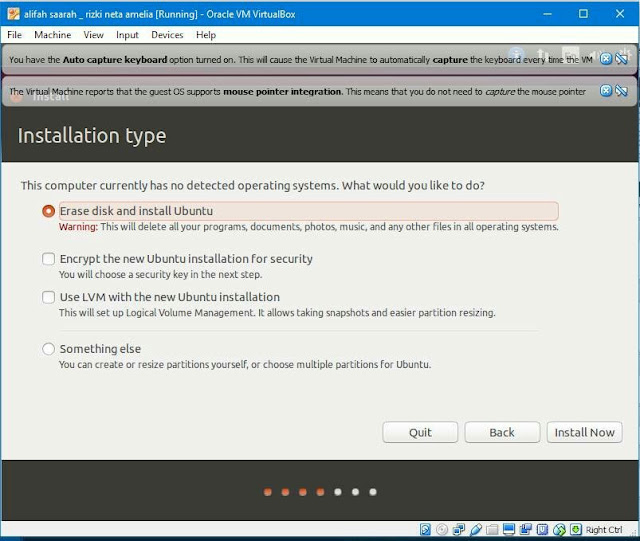This screenshot has width=640, height=541.
Task: Click the CPU virtualization (V) status icon
Action: click(x=542, y=530)
